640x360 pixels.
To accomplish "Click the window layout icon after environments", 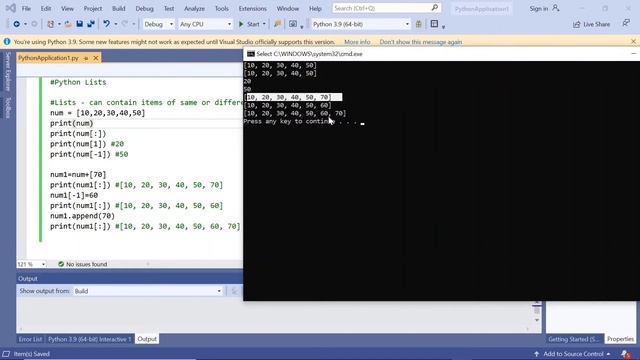I will [434, 24].
